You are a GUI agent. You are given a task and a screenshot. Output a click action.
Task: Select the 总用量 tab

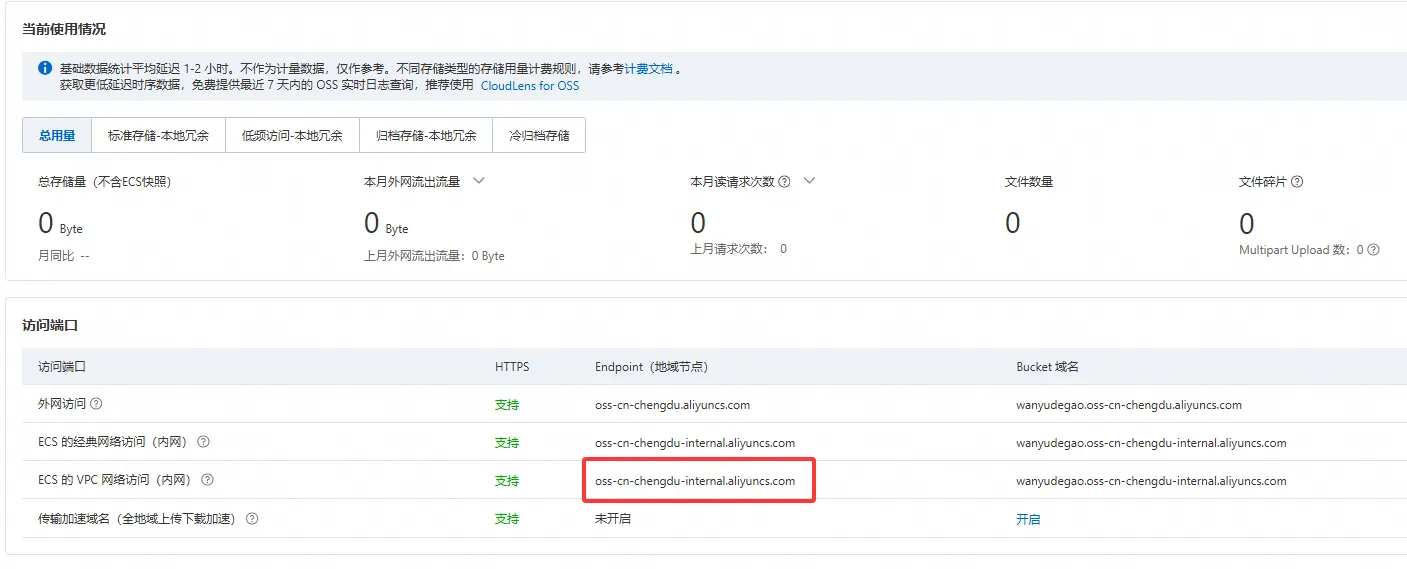tap(57, 135)
